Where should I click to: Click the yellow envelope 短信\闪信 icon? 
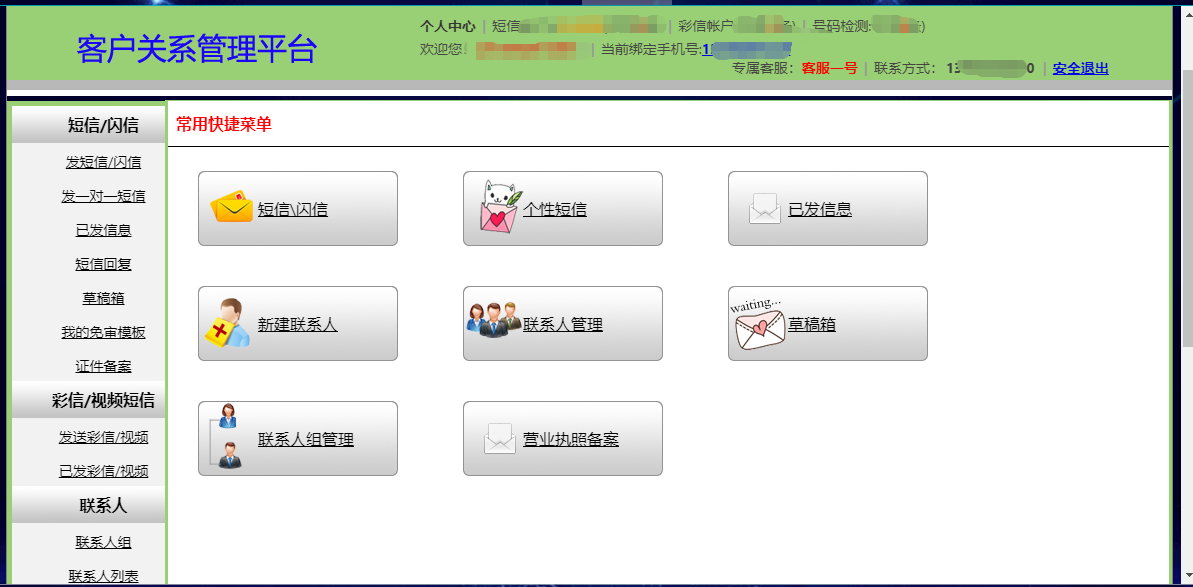click(231, 206)
